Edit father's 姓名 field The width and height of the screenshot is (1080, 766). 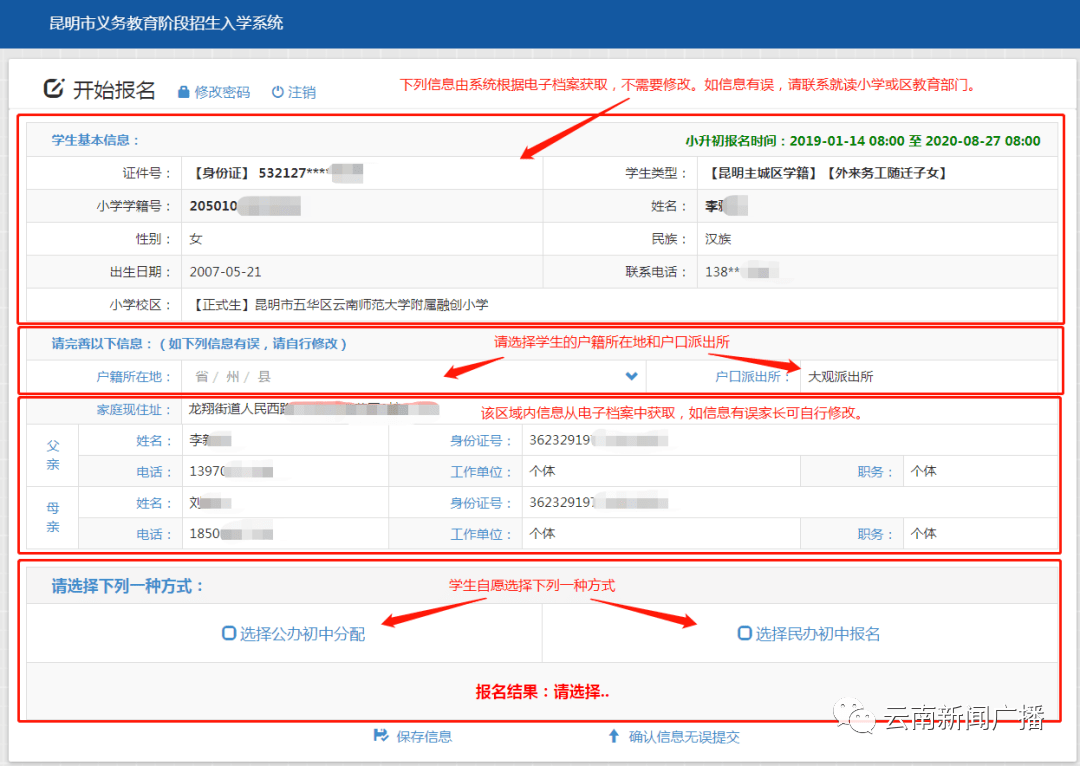coord(285,440)
